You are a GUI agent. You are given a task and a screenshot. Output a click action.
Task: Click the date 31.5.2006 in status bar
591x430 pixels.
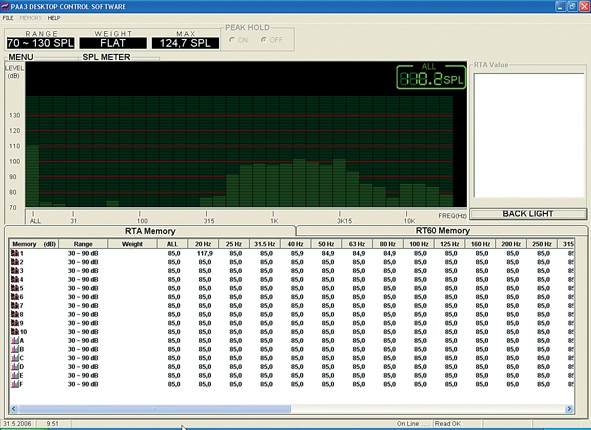pos(17,424)
